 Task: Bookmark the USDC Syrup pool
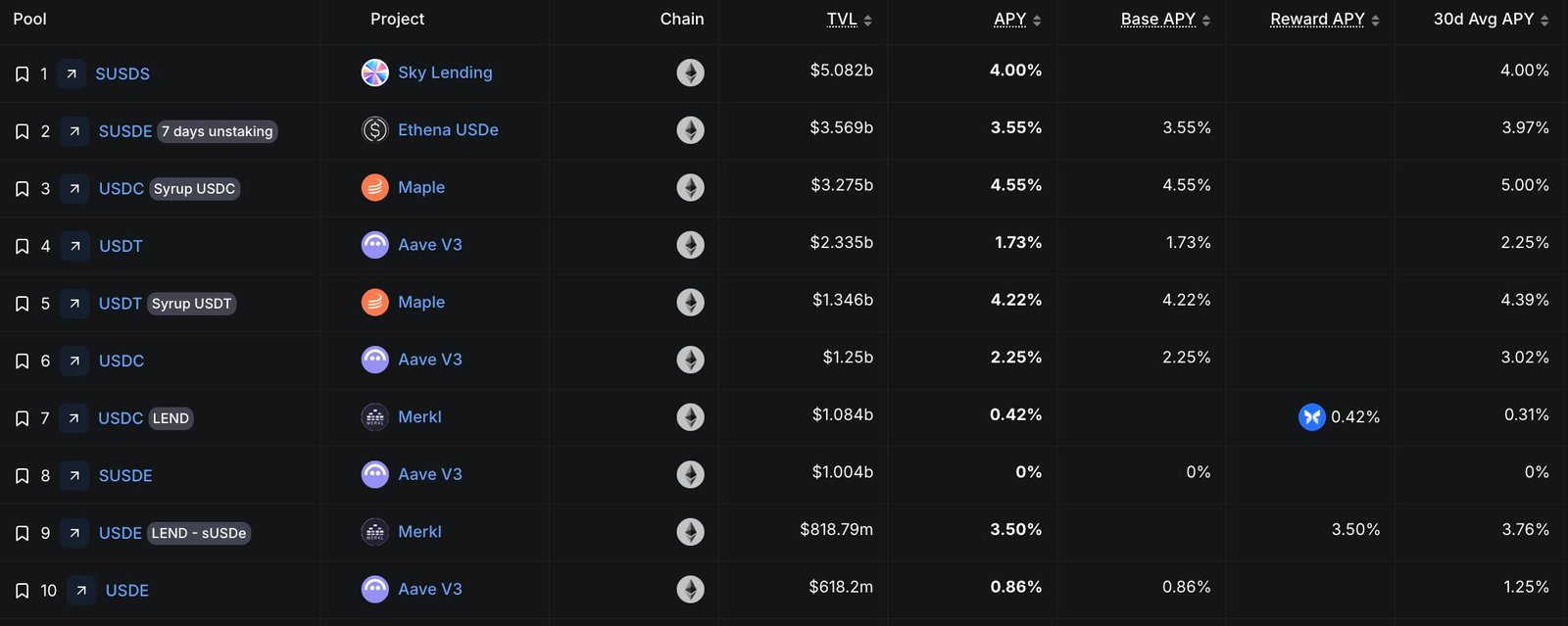click(x=22, y=188)
